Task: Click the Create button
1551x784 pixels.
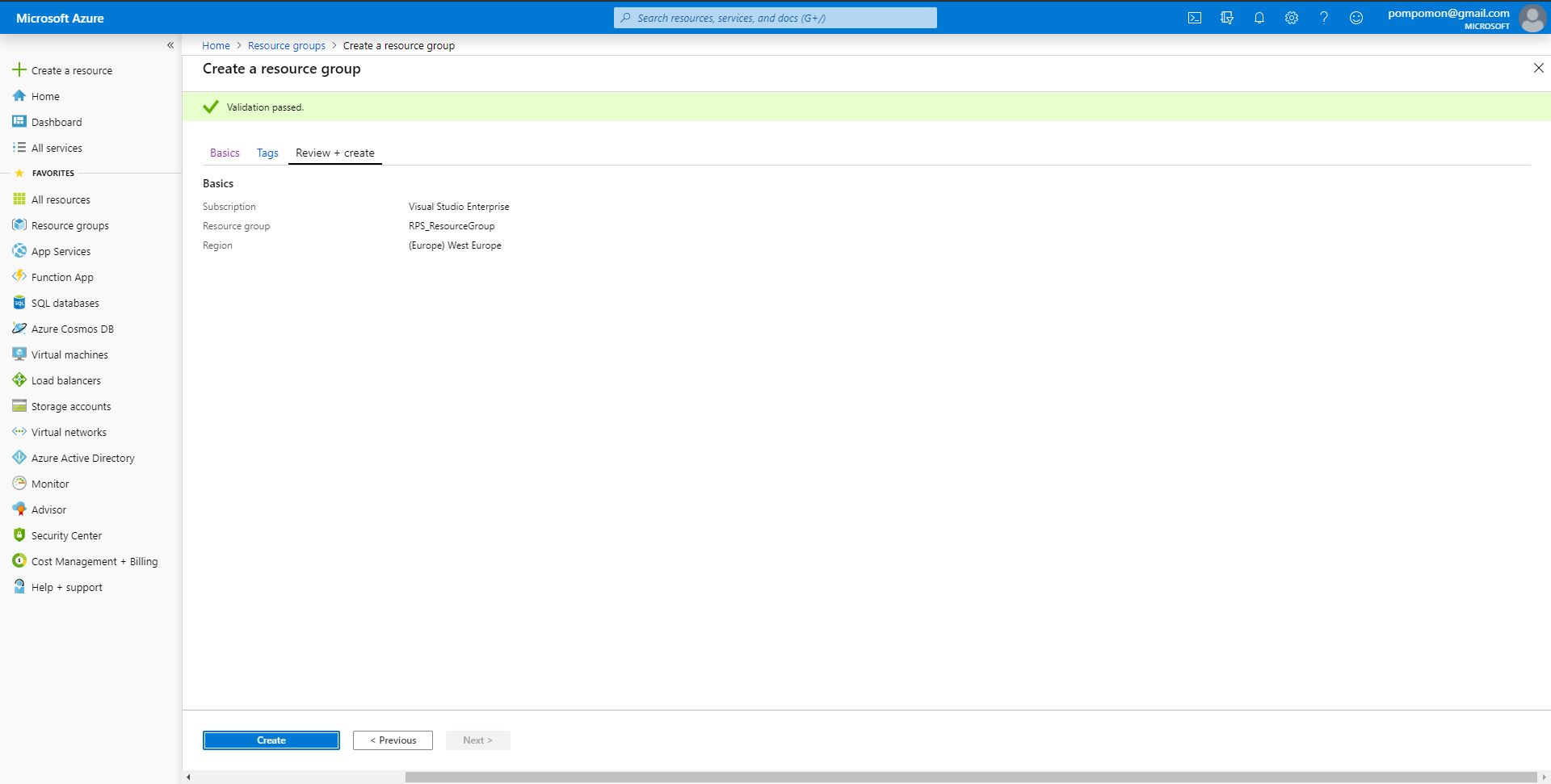Action: (271, 740)
